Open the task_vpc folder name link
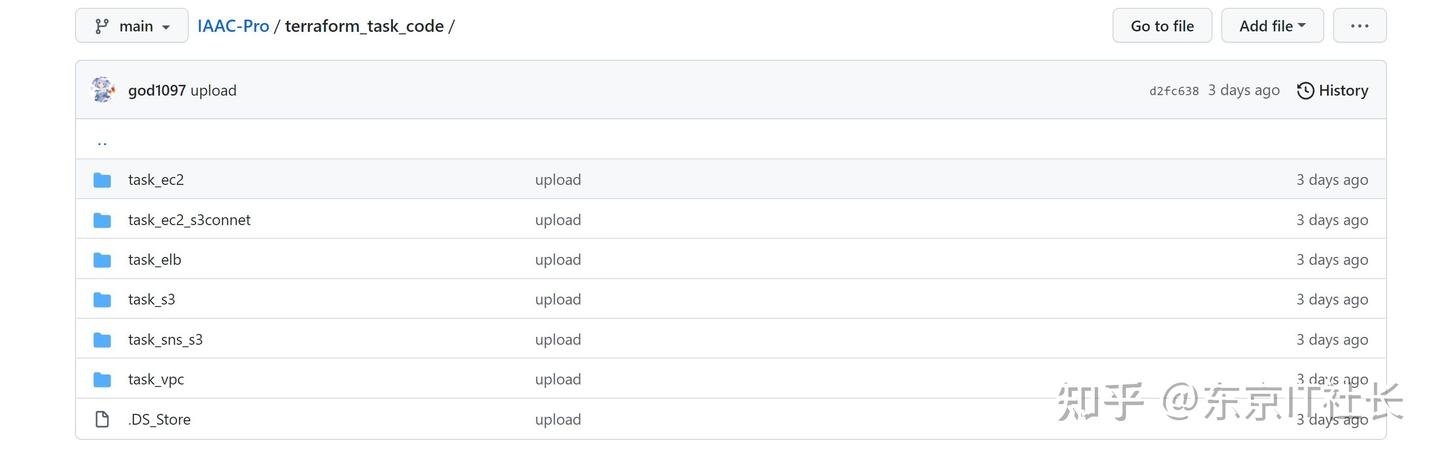1440x459 pixels. click(156, 380)
